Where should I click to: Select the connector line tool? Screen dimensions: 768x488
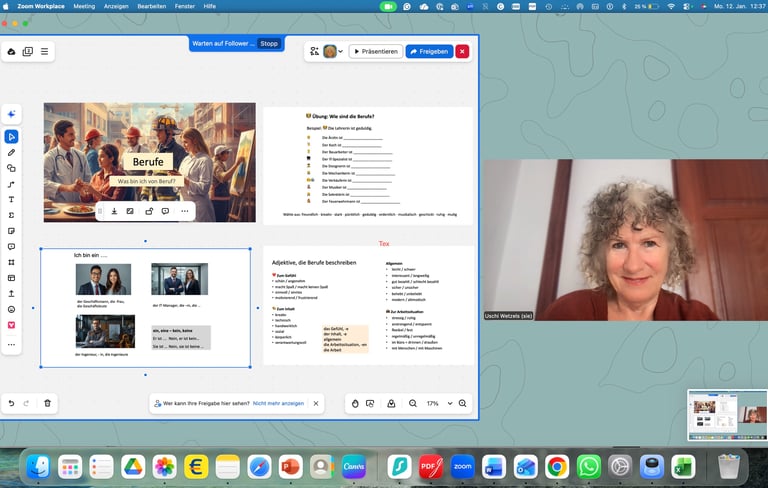[11, 184]
